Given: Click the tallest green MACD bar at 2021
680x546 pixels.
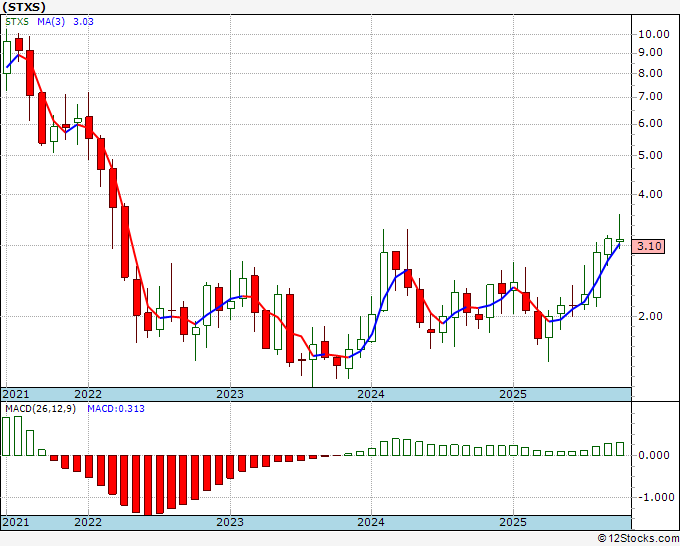Looking at the screenshot, I should [18, 436].
